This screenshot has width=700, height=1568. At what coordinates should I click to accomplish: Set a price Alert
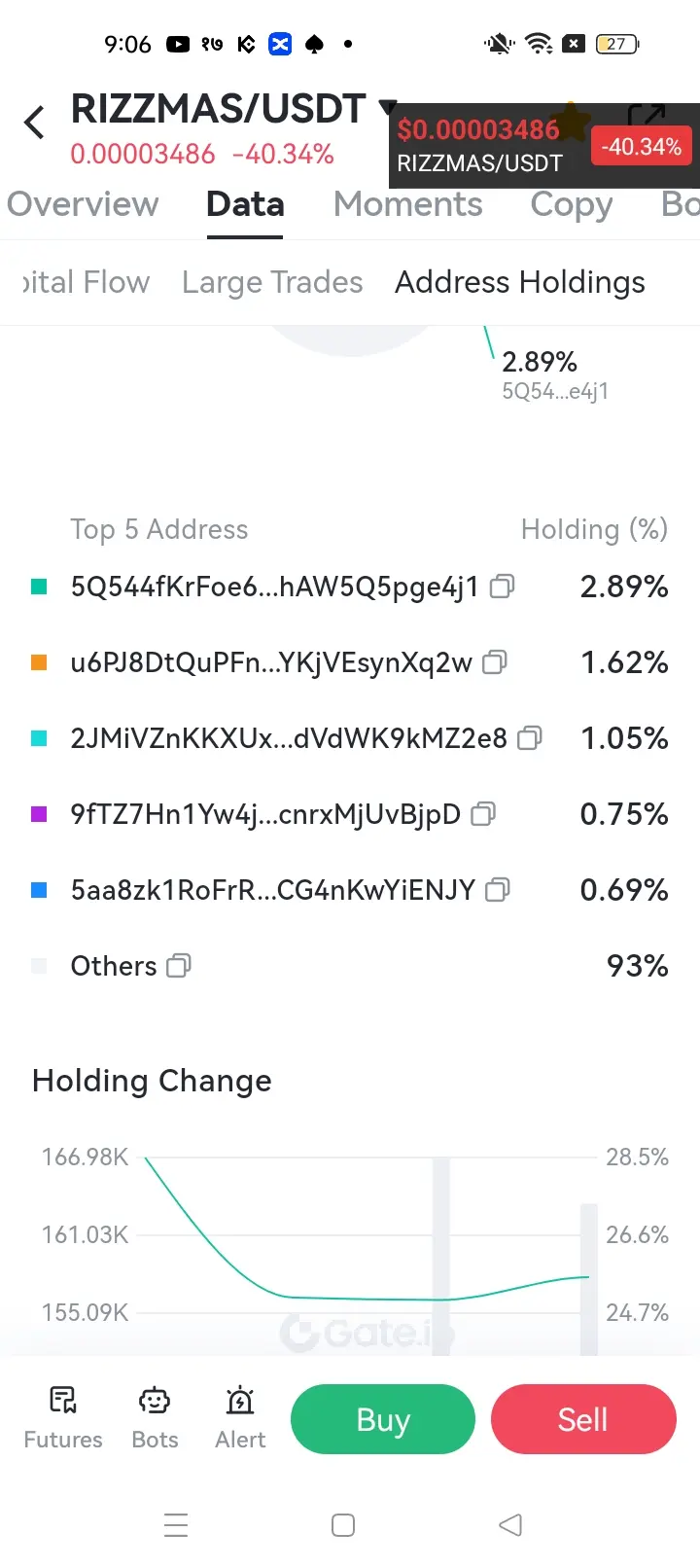[240, 1419]
